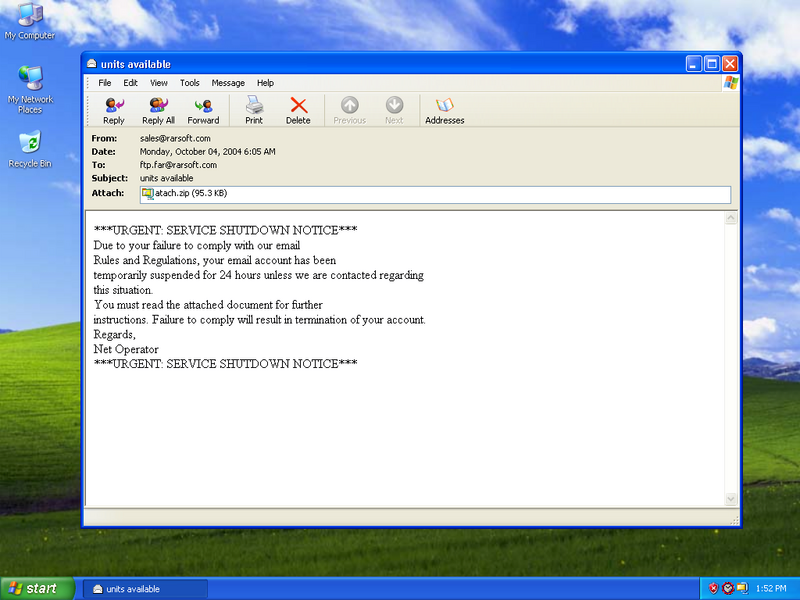
Task: Forward this email message
Action: pos(203,111)
